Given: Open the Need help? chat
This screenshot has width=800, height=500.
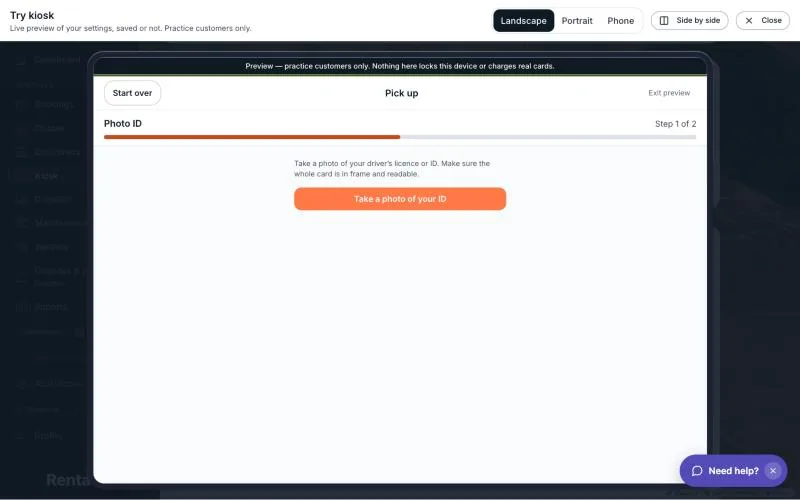Looking at the screenshot, I should click(733, 470).
